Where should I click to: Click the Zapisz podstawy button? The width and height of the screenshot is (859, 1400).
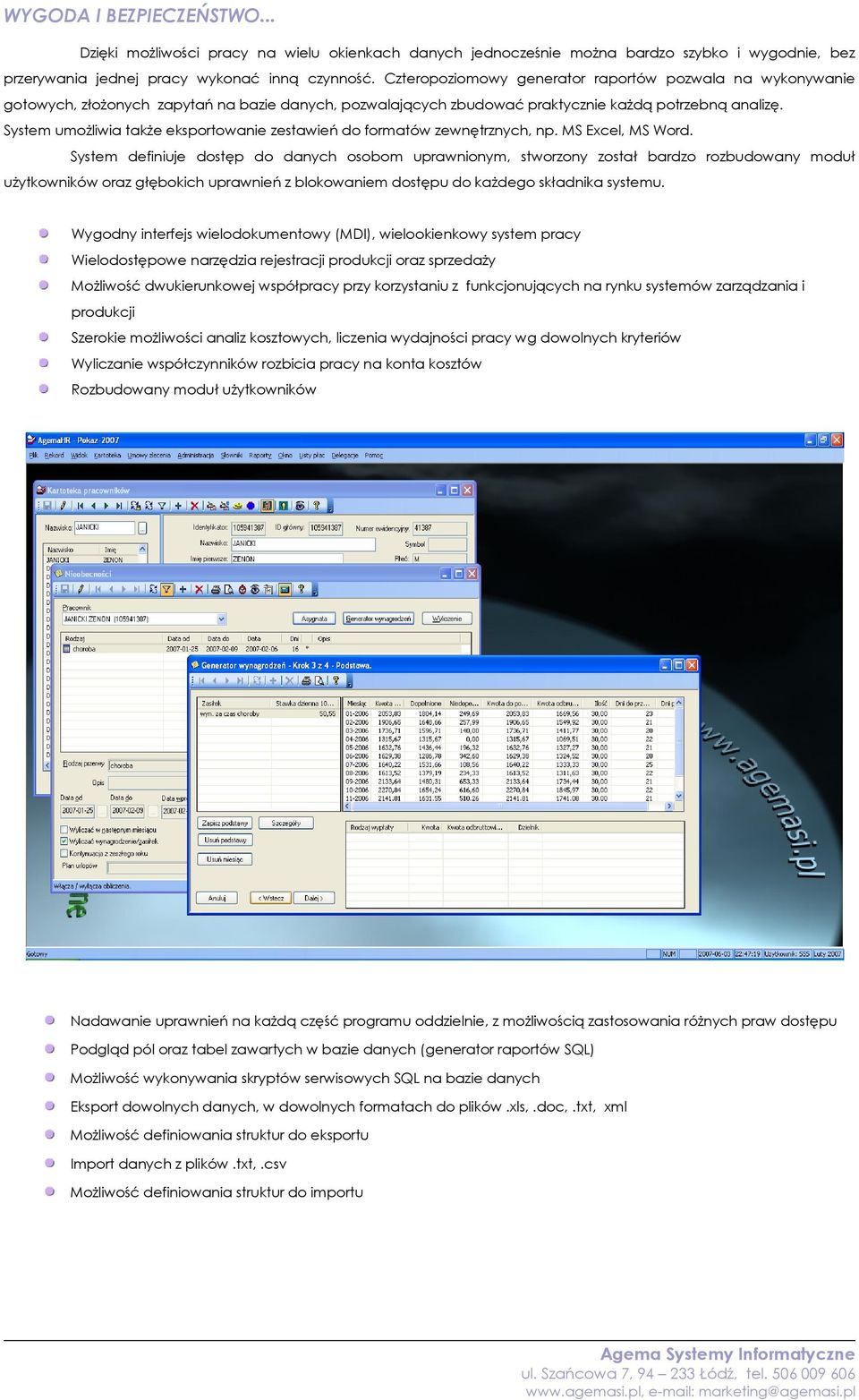click(x=225, y=823)
